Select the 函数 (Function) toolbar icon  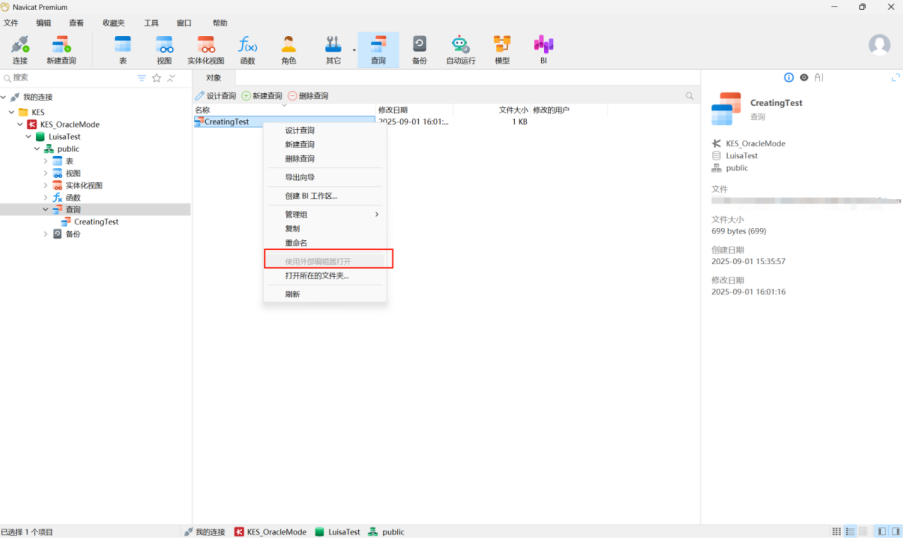(247, 48)
